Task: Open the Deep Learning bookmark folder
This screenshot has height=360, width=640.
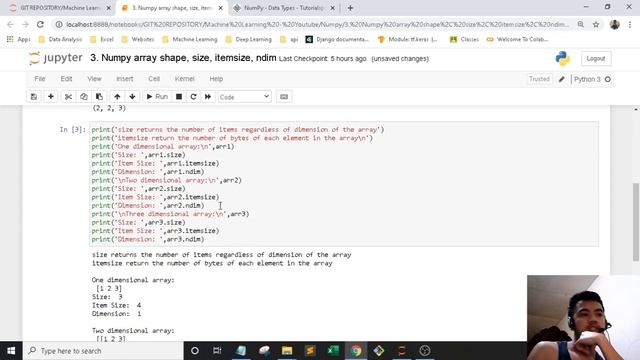Action: tap(249, 39)
